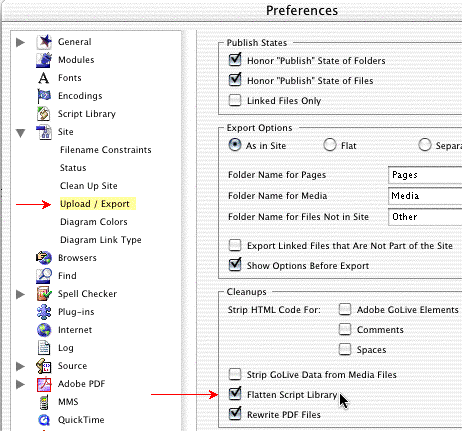Open the Modules preferences icon
The width and height of the screenshot is (462, 431).
(x=44, y=60)
